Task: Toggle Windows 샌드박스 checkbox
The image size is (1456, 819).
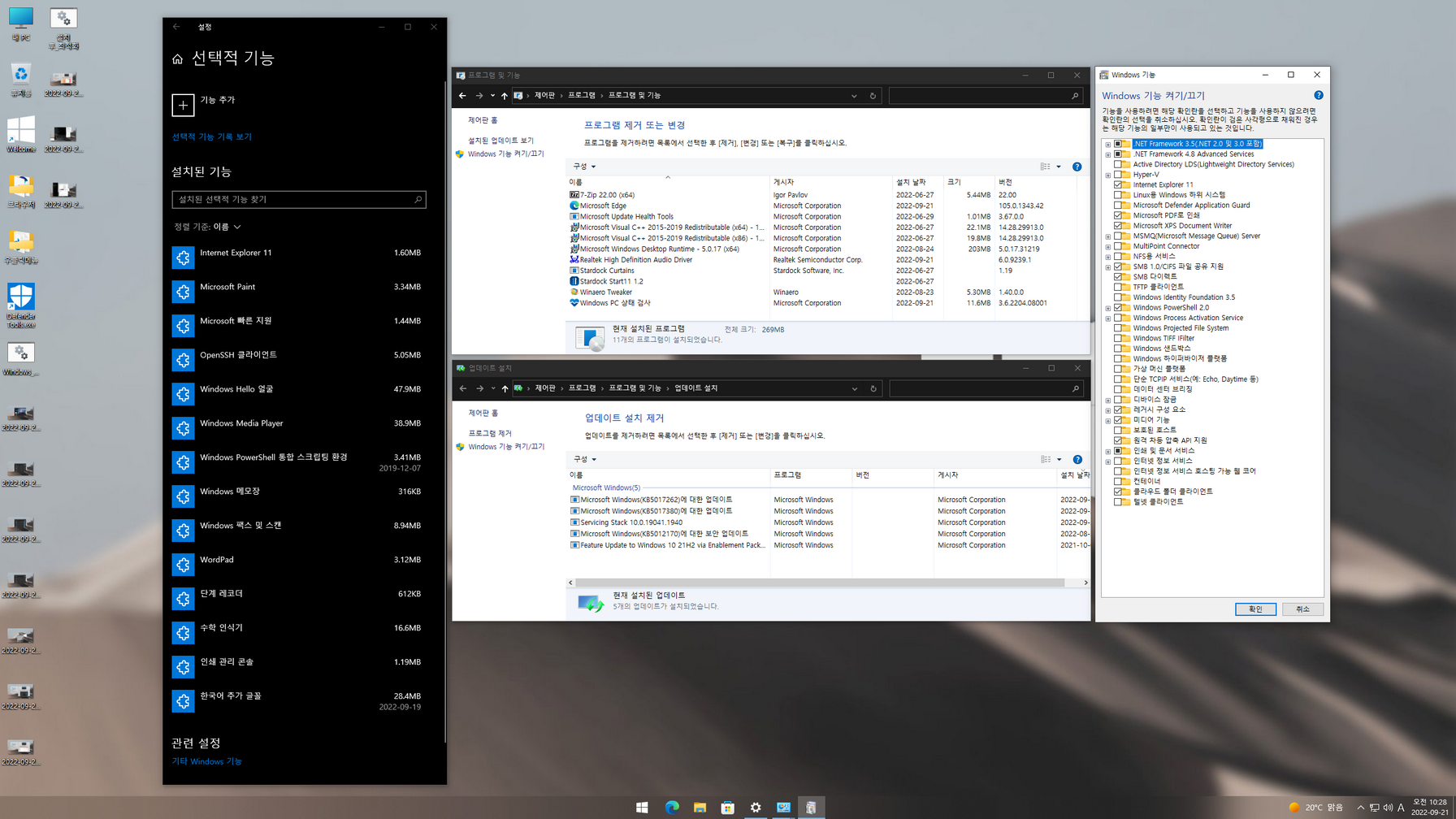Action: coord(1118,349)
